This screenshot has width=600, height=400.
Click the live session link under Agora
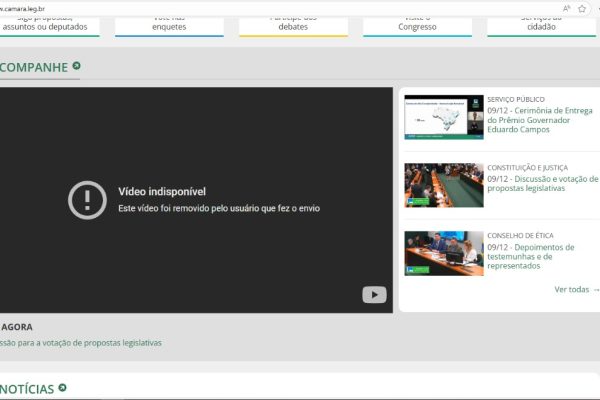pos(80,343)
